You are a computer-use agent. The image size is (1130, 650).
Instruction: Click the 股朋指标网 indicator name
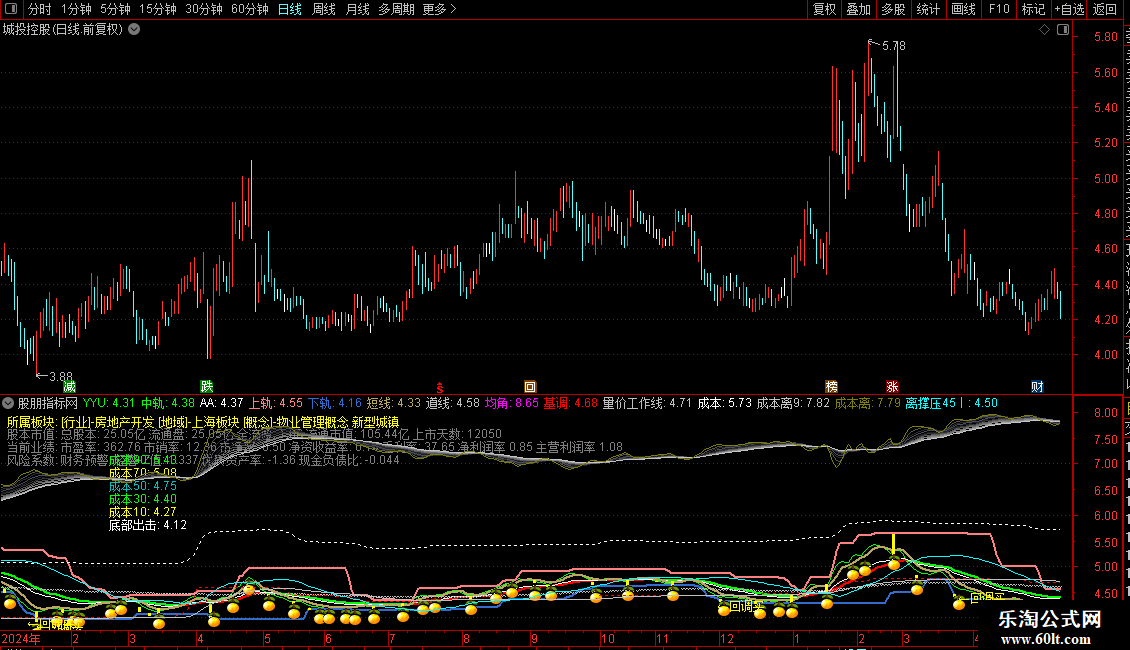(x=48, y=404)
